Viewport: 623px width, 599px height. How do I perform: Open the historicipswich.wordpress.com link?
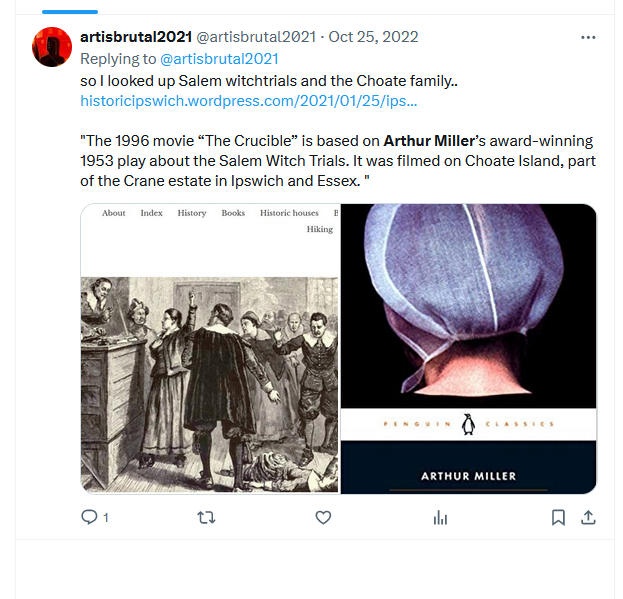[x=249, y=101]
